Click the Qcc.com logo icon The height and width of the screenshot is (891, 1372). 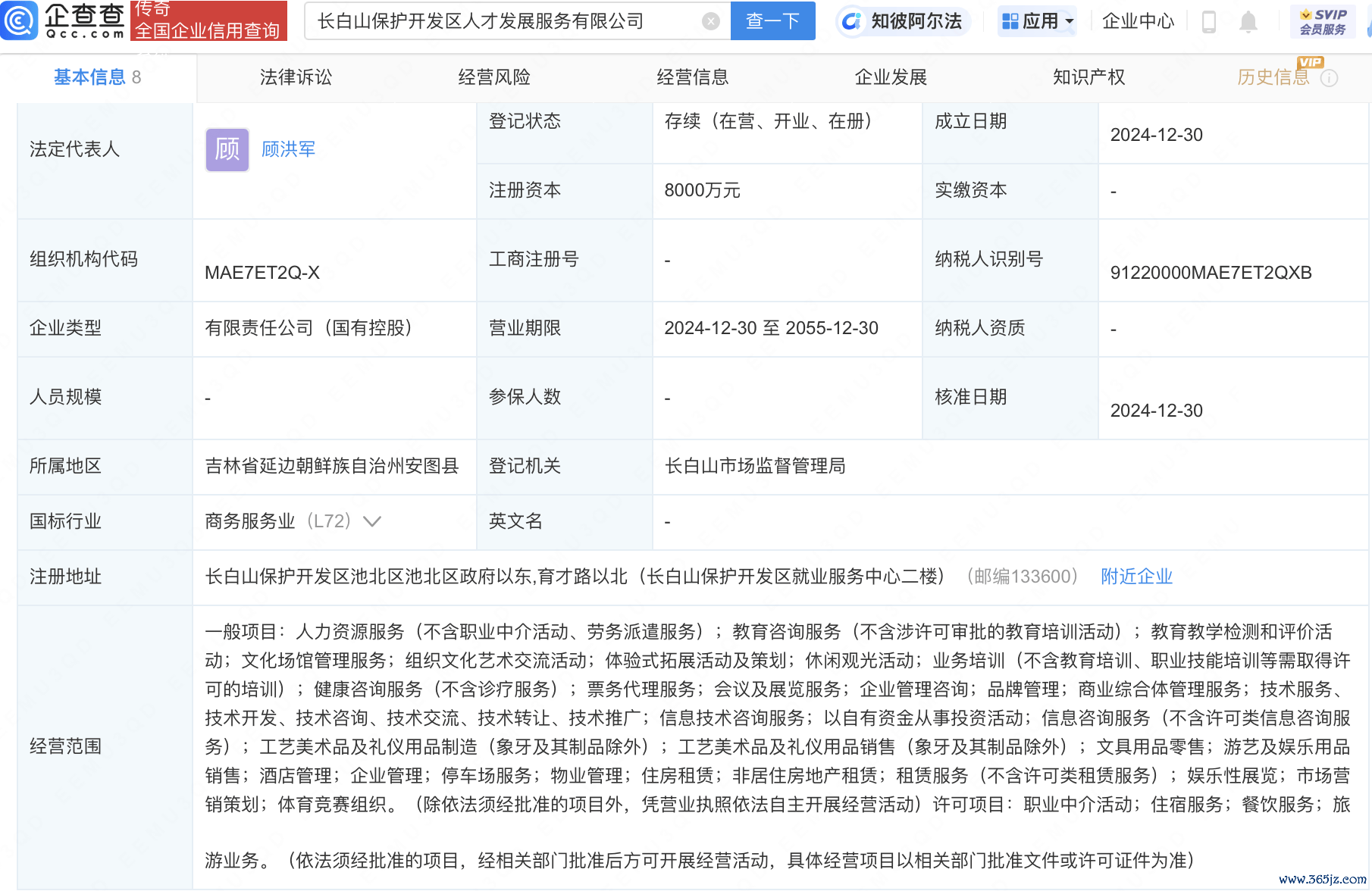[19, 20]
